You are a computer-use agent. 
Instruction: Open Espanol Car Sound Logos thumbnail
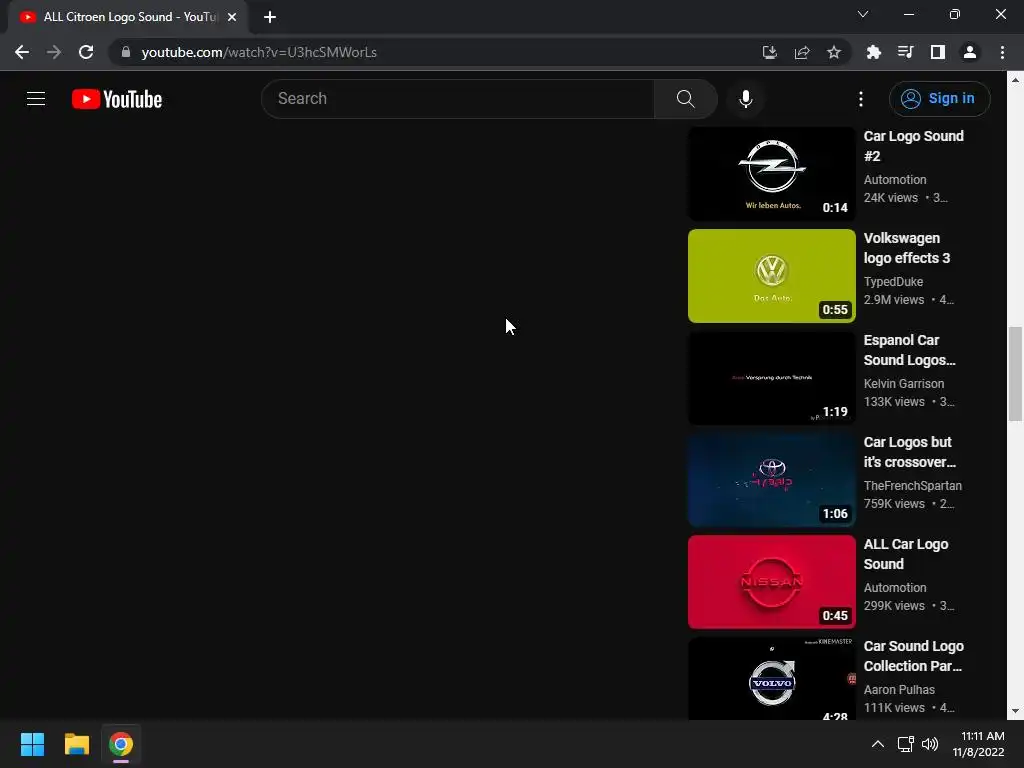pyautogui.click(x=771, y=378)
